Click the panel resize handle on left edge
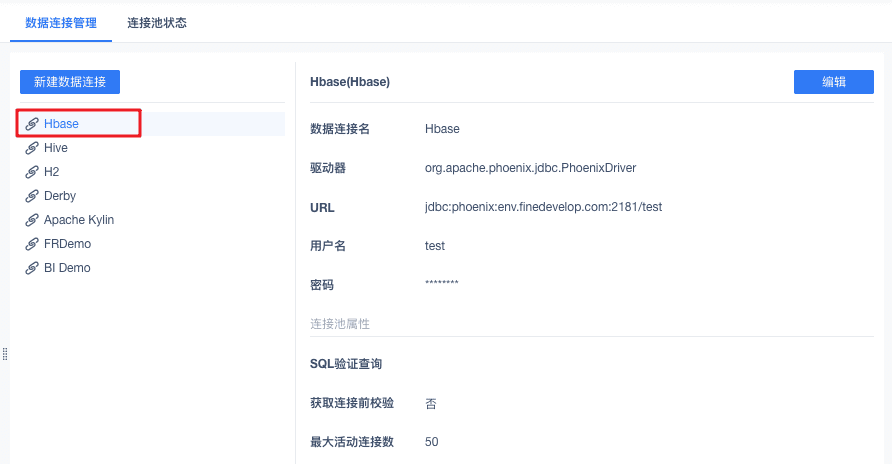 pos(5,354)
